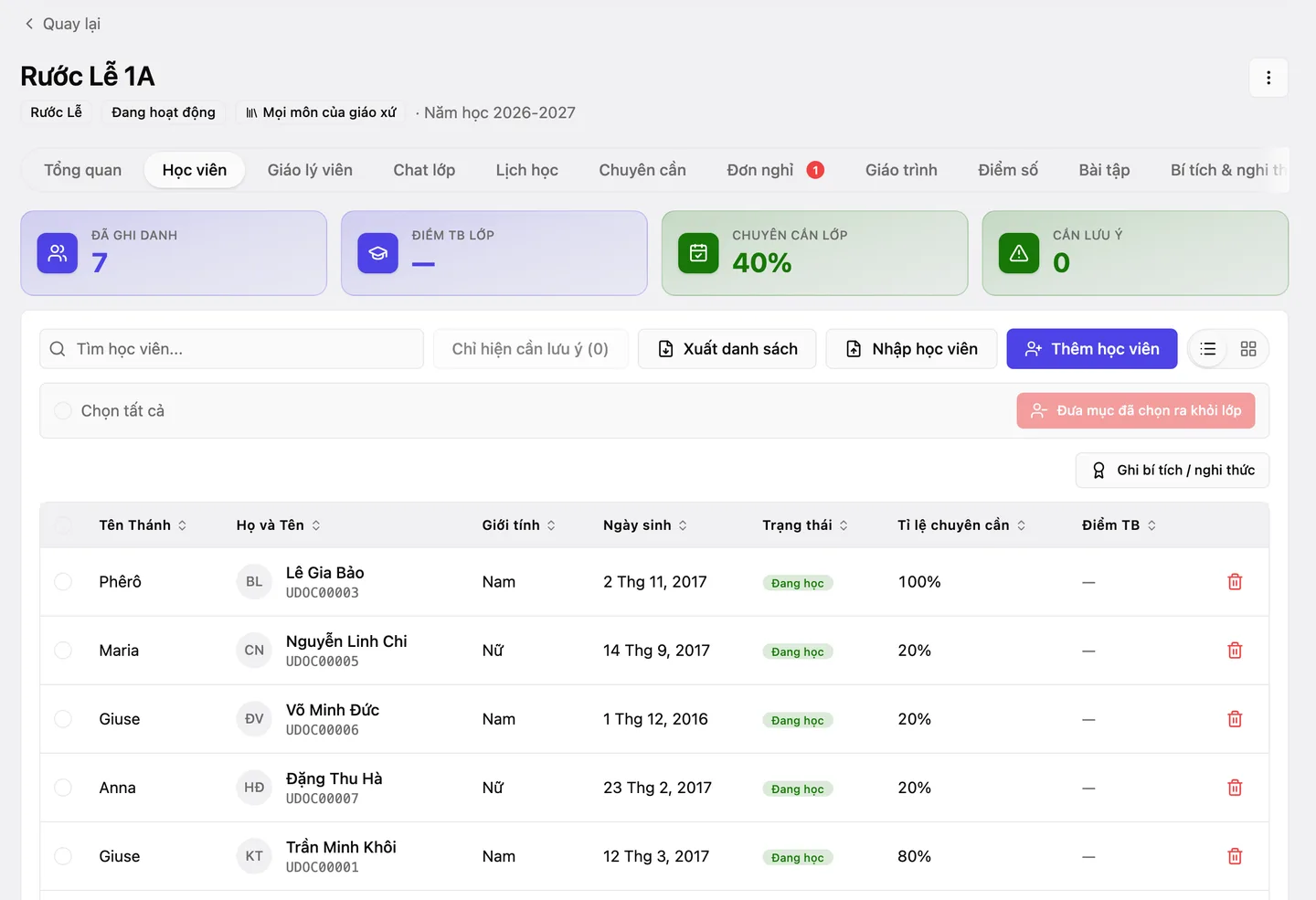
Task: Sort table by Trạng thái column
Action: pos(805,525)
